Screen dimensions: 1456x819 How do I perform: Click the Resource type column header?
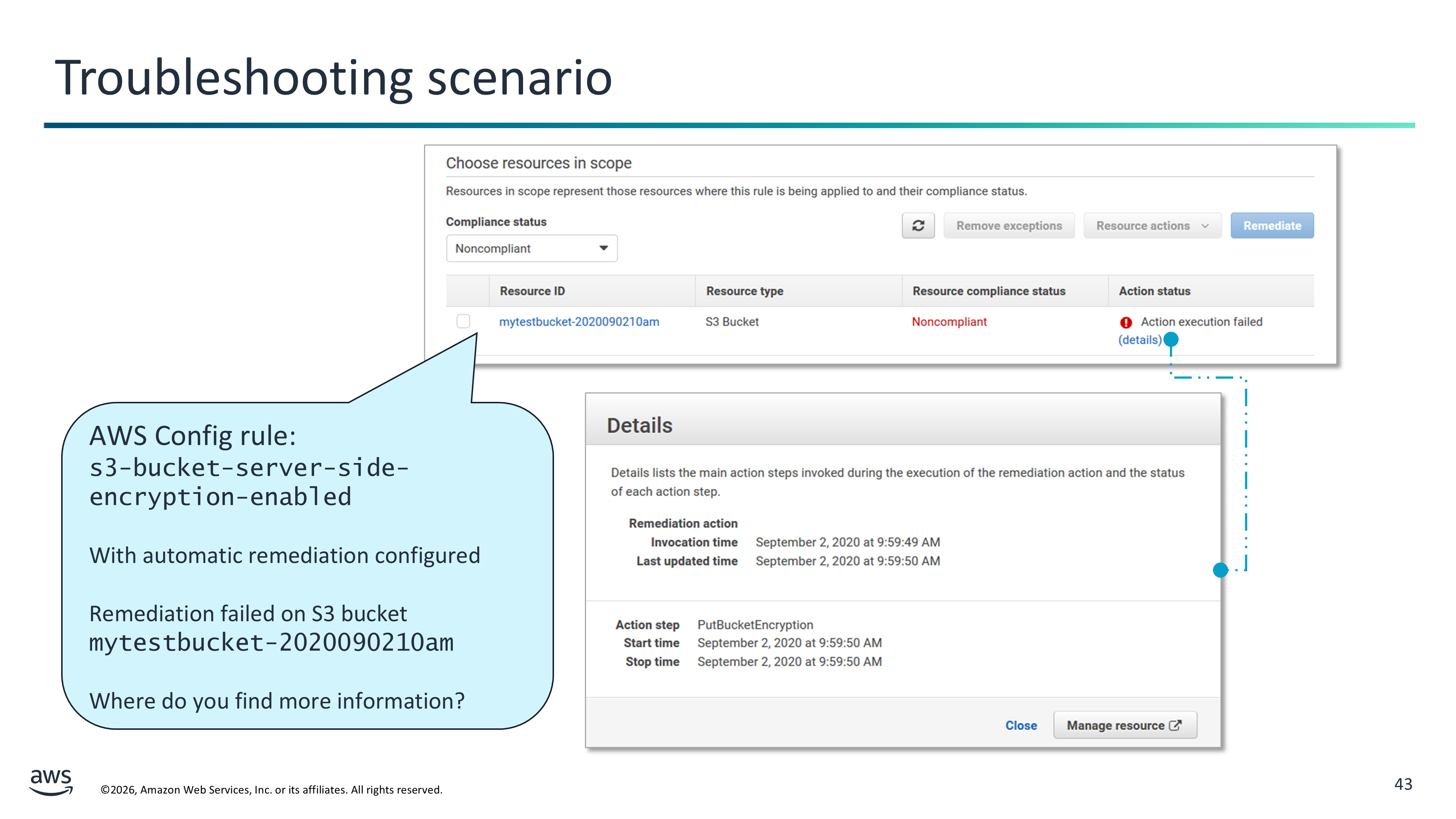pos(744,291)
